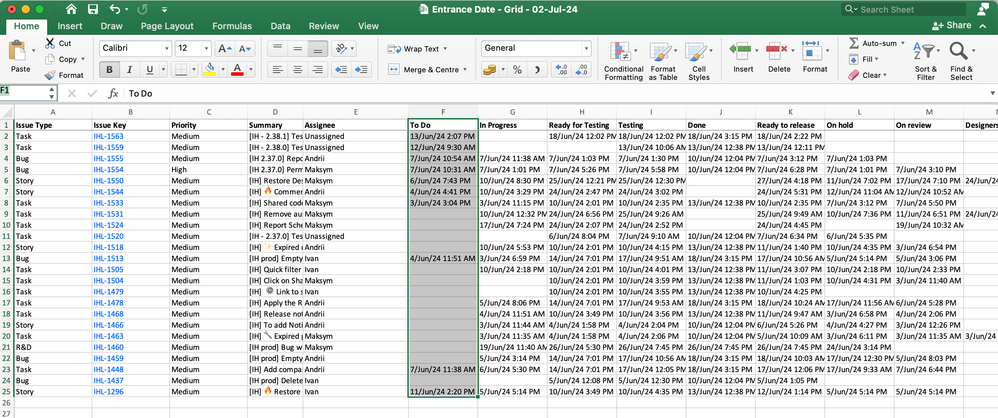Click the Share button

point(951,25)
